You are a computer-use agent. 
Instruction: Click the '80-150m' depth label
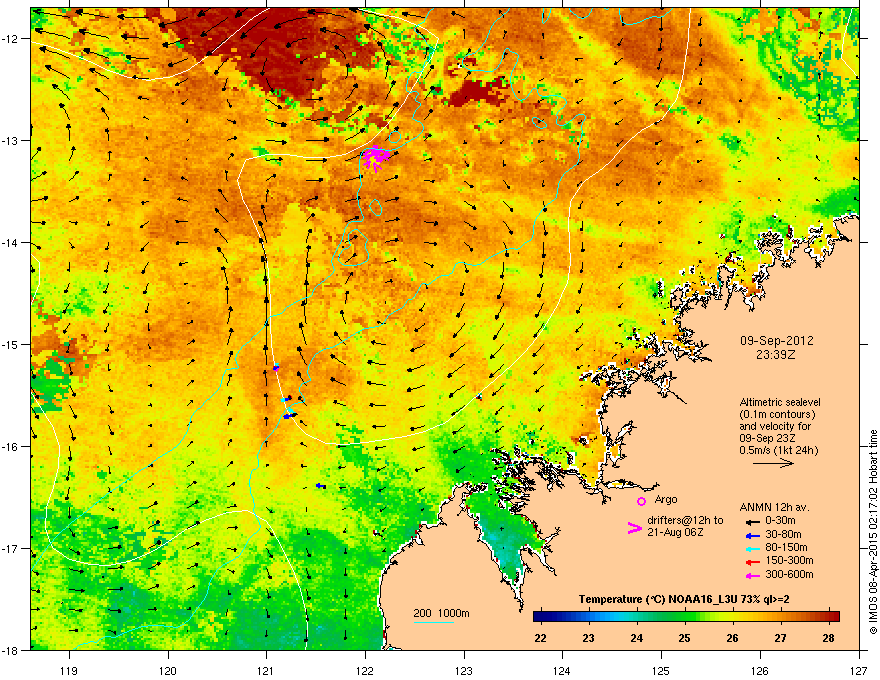point(786,547)
